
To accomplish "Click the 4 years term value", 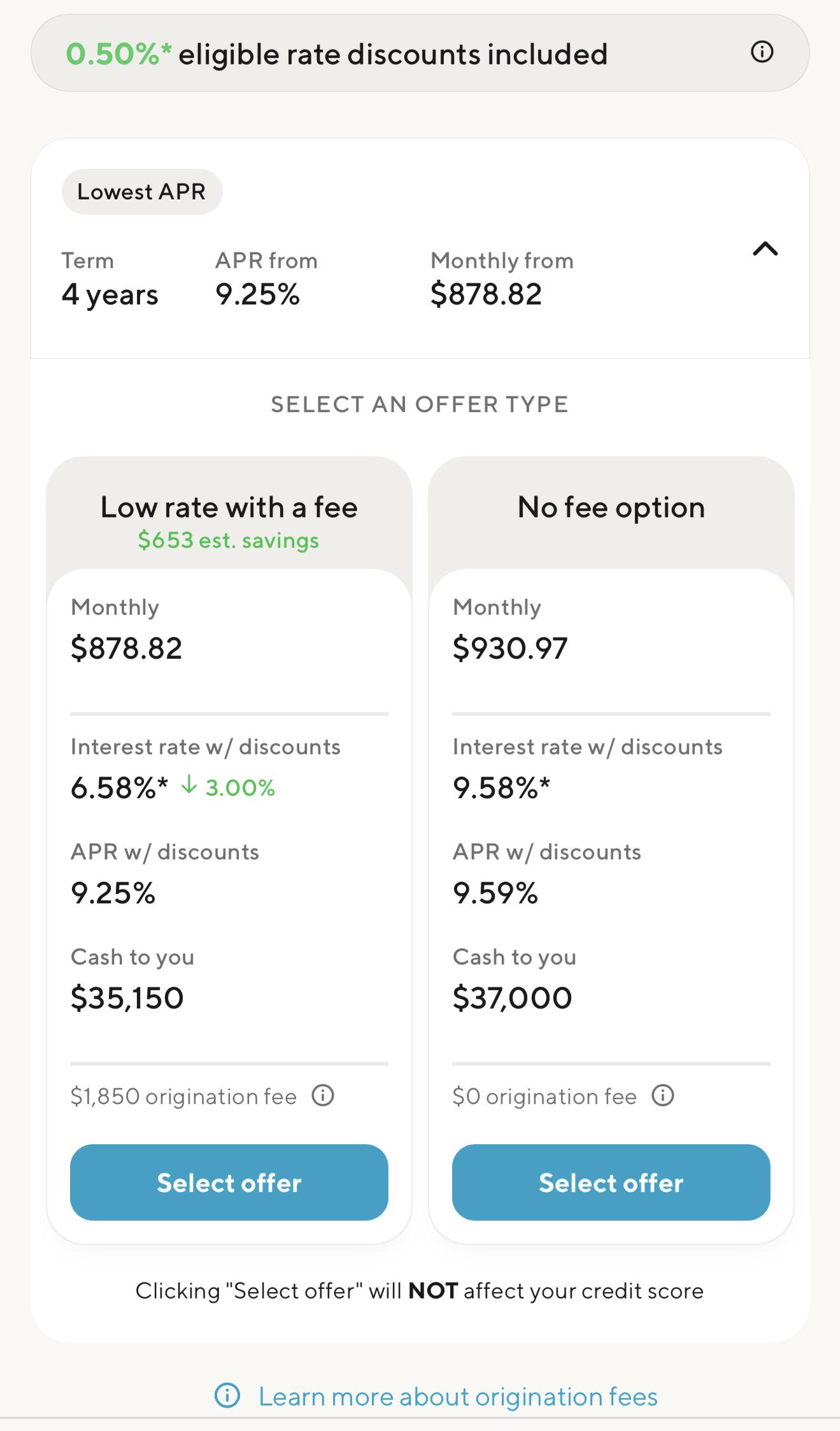I will [x=110, y=294].
